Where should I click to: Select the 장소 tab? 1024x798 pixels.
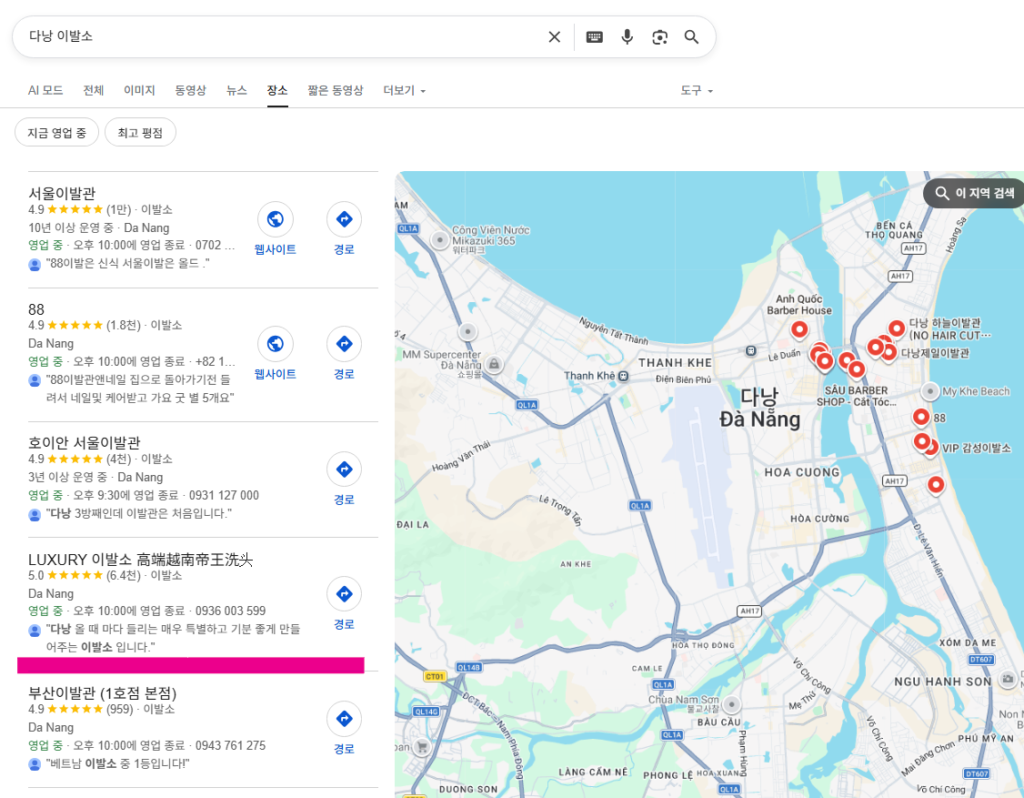[x=277, y=90]
